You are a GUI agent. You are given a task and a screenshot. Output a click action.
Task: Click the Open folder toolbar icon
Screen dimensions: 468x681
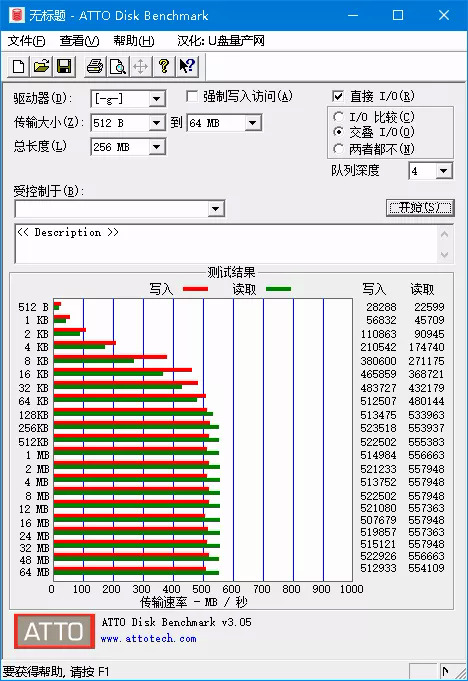click(x=42, y=66)
